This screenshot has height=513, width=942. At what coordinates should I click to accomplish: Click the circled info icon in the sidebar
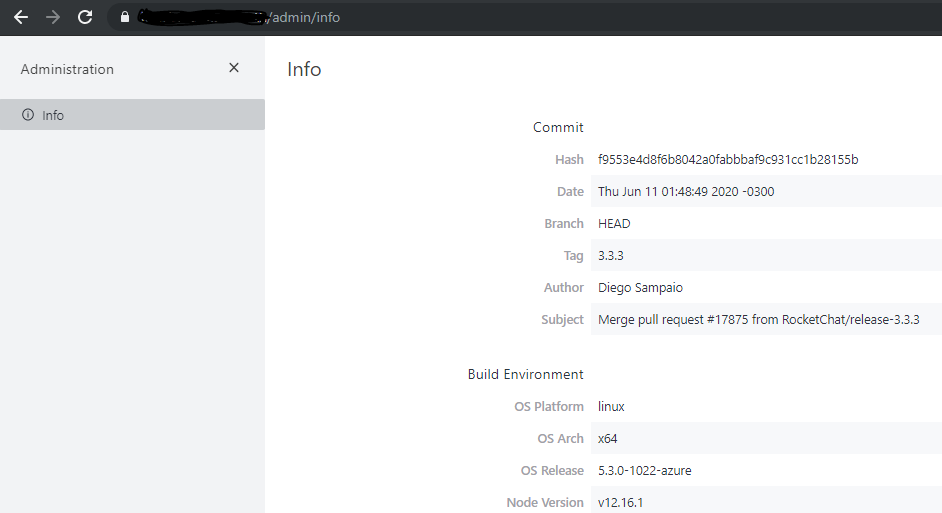pyautogui.click(x=28, y=115)
